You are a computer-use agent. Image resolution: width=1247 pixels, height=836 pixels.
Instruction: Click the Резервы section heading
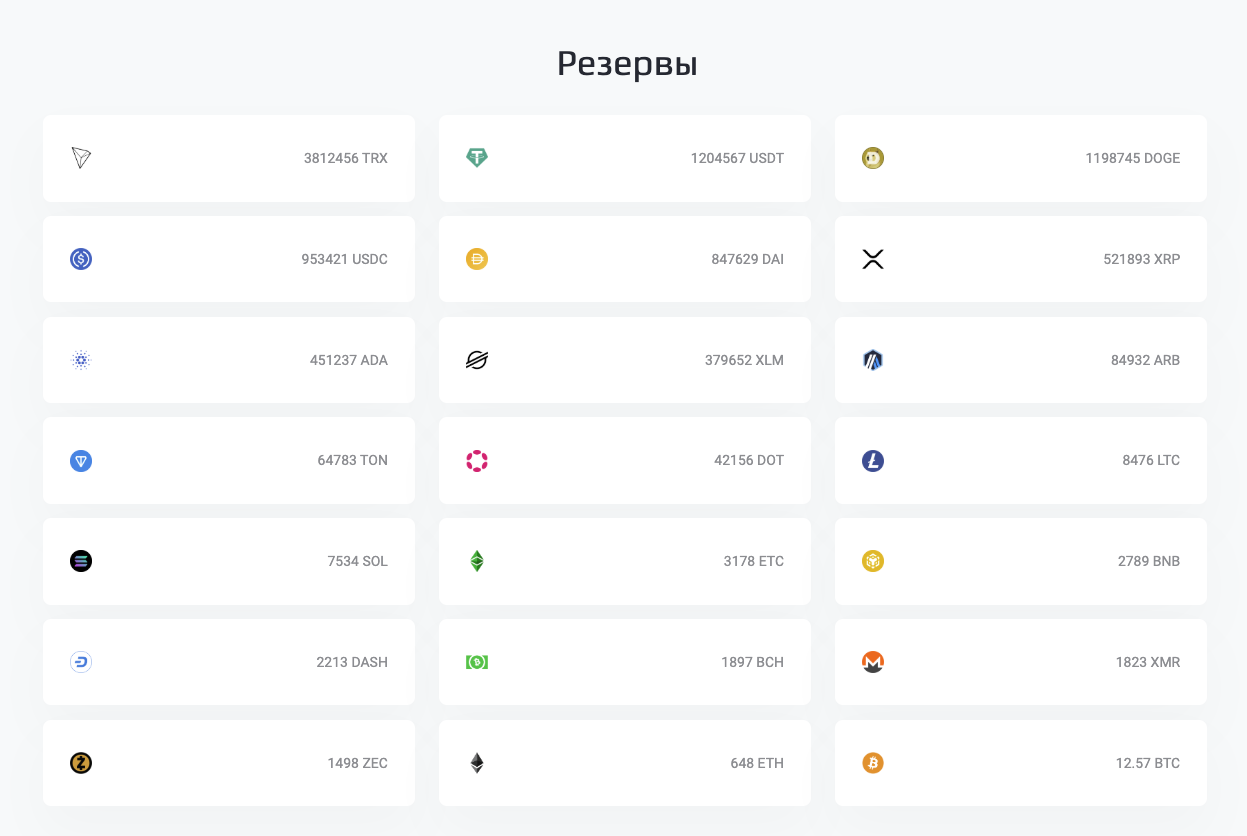627,64
